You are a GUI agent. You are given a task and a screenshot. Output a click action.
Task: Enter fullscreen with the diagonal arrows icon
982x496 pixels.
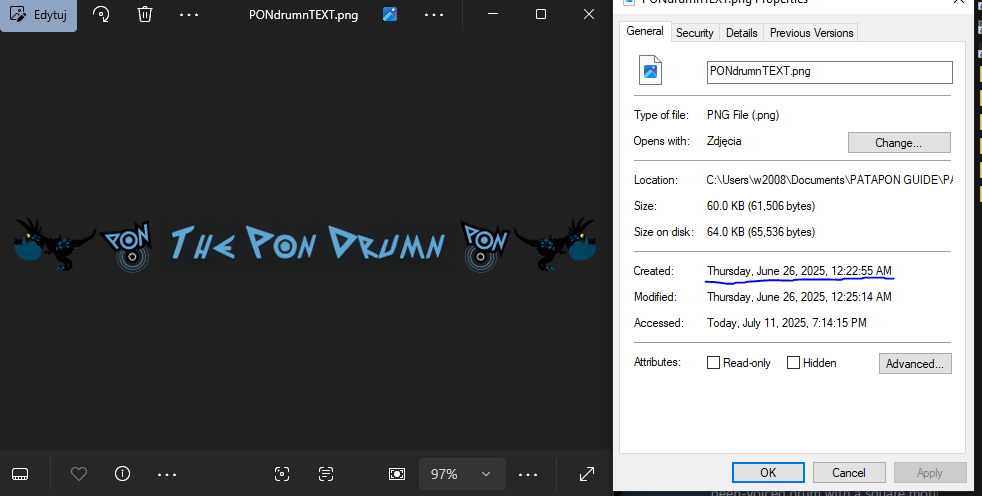[587, 474]
